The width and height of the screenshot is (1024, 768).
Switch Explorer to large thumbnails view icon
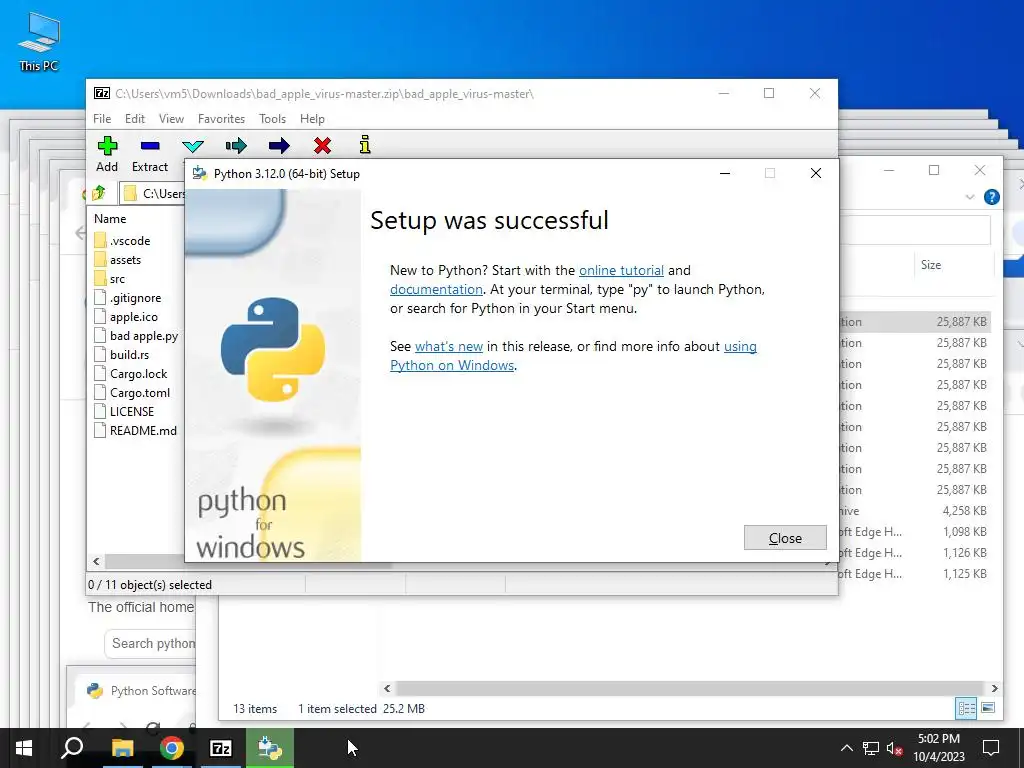click(x=988, y=708)
